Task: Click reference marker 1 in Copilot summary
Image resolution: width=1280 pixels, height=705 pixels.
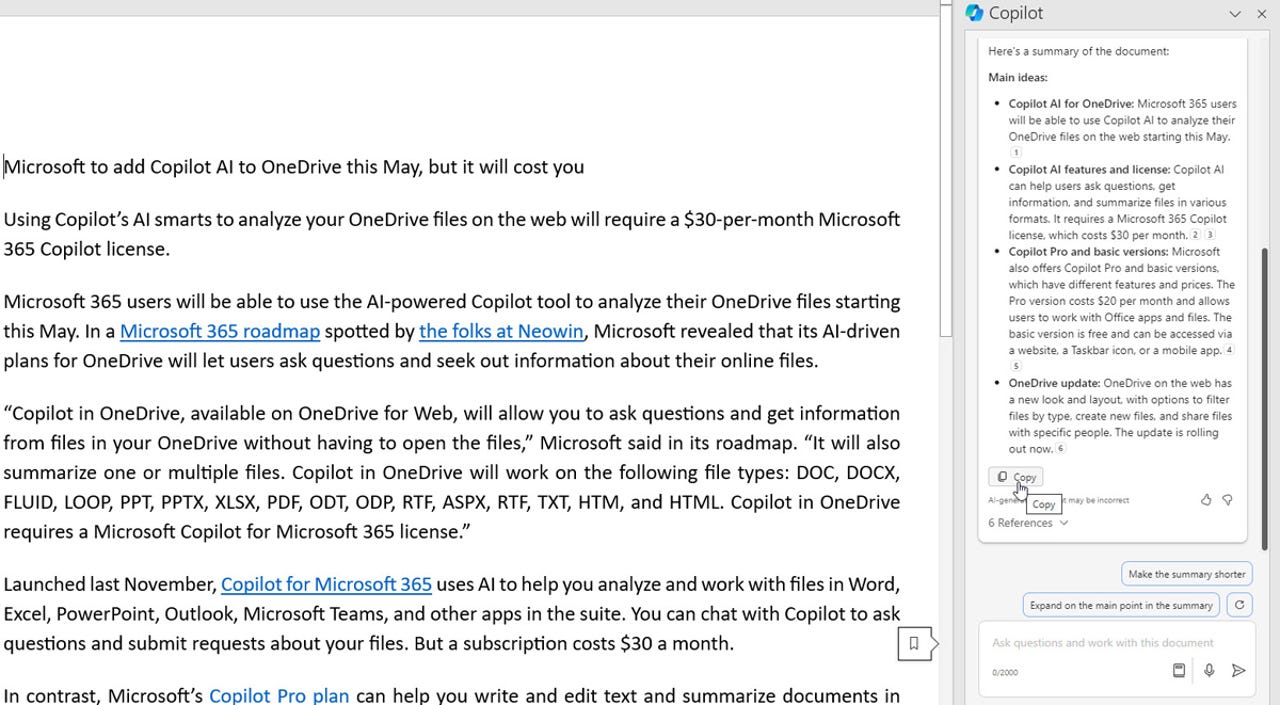Action: coord(1015,153)
